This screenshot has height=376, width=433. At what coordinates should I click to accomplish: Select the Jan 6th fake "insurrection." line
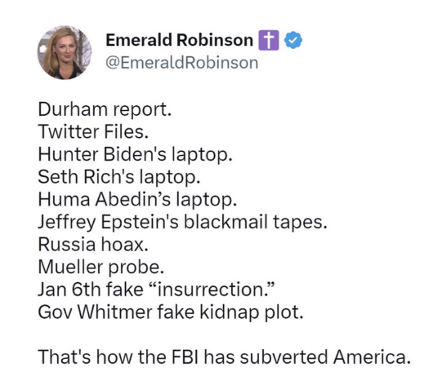[156, 289]
